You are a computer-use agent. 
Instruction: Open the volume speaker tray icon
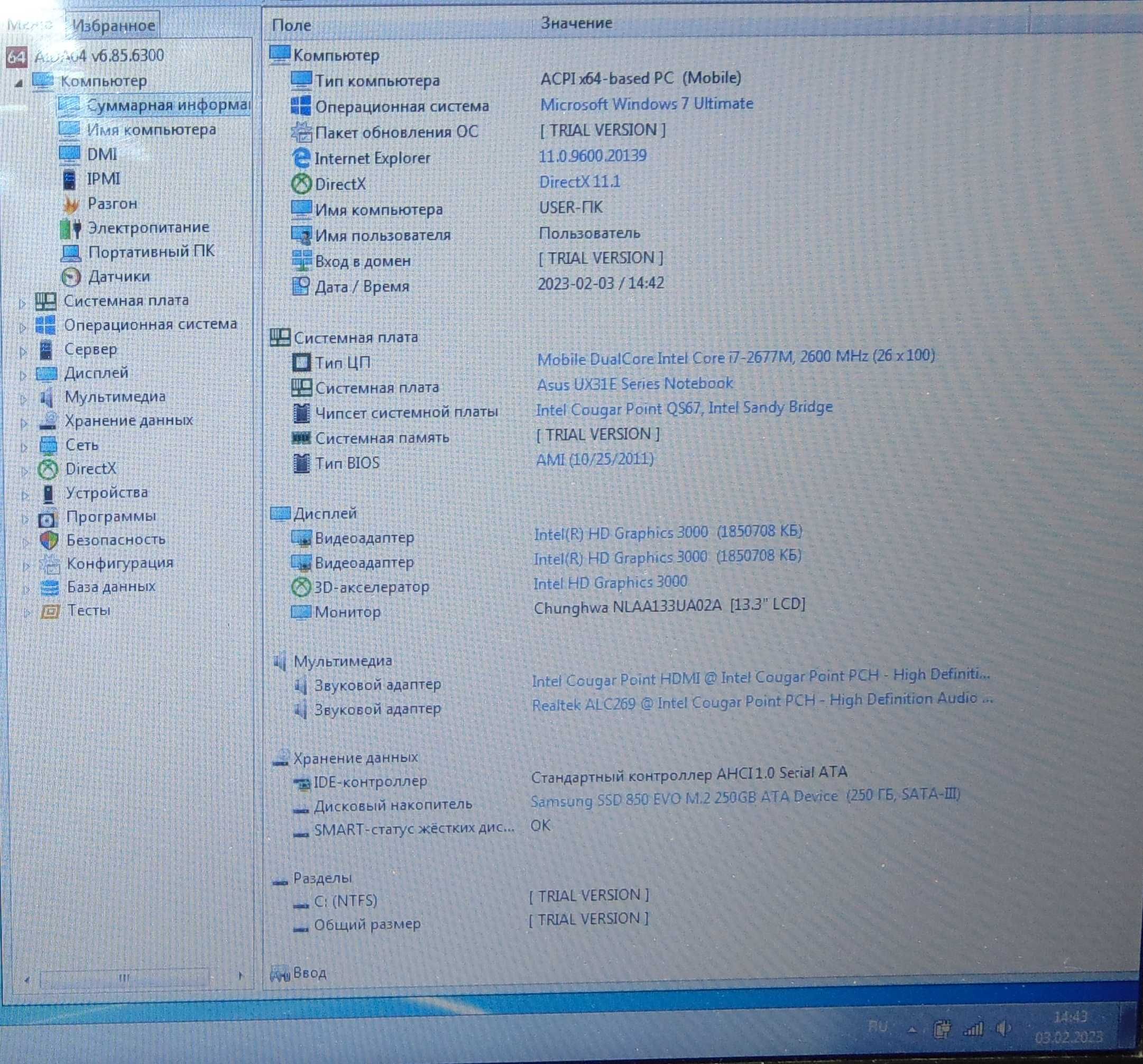click(1003, 1029)
